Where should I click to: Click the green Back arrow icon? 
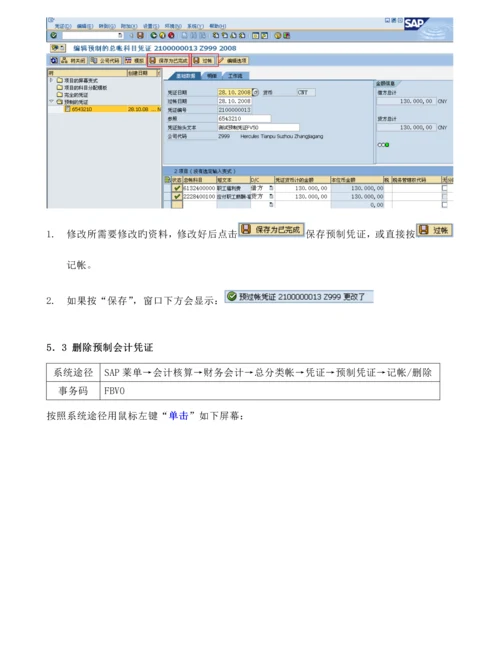pyautogui.click(x=153, y=35)
